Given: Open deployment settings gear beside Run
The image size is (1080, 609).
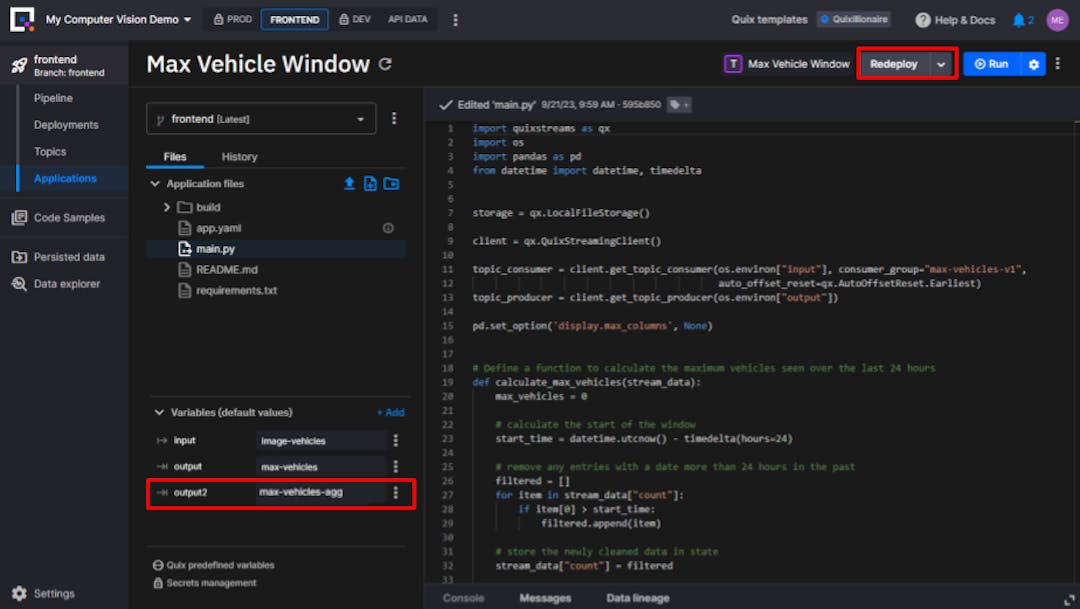Looking at the screenshot, I should coord(1034,63).
